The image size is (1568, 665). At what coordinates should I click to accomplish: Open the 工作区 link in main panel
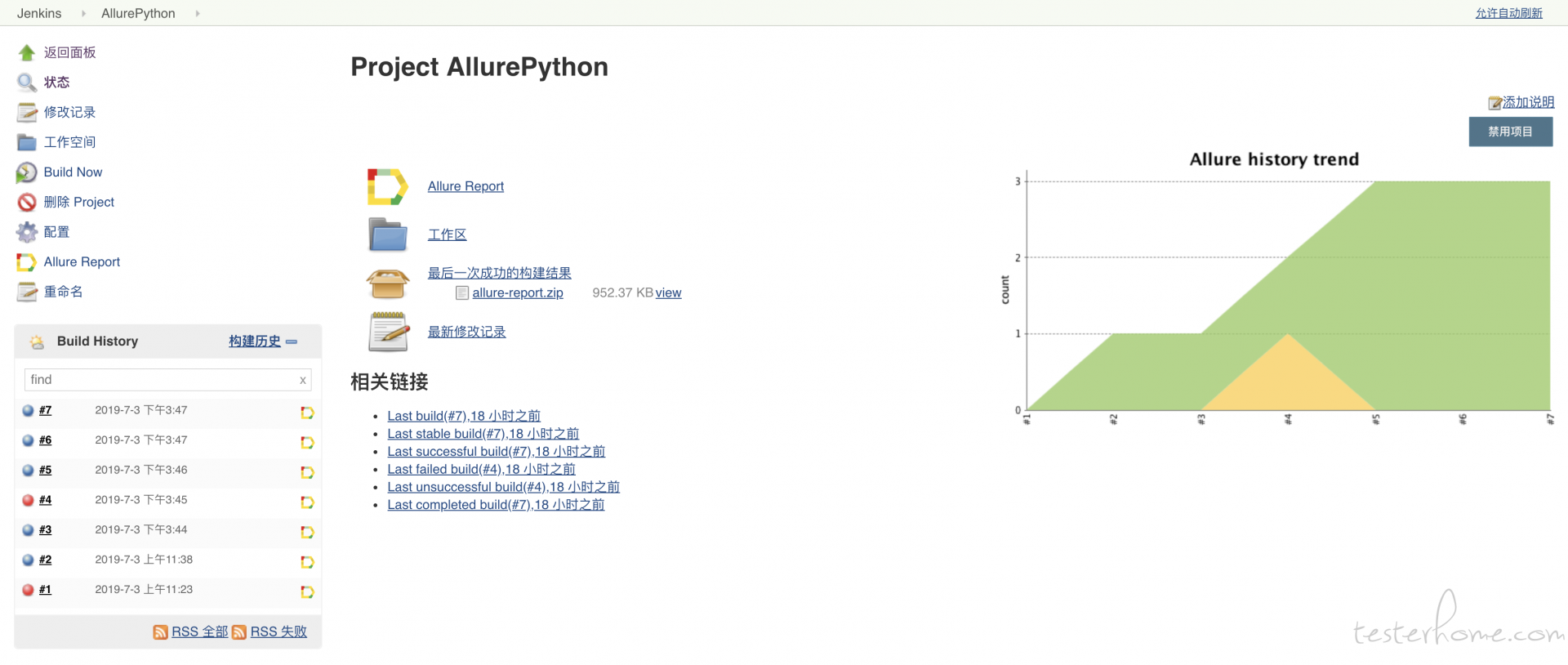click(448, 234)
